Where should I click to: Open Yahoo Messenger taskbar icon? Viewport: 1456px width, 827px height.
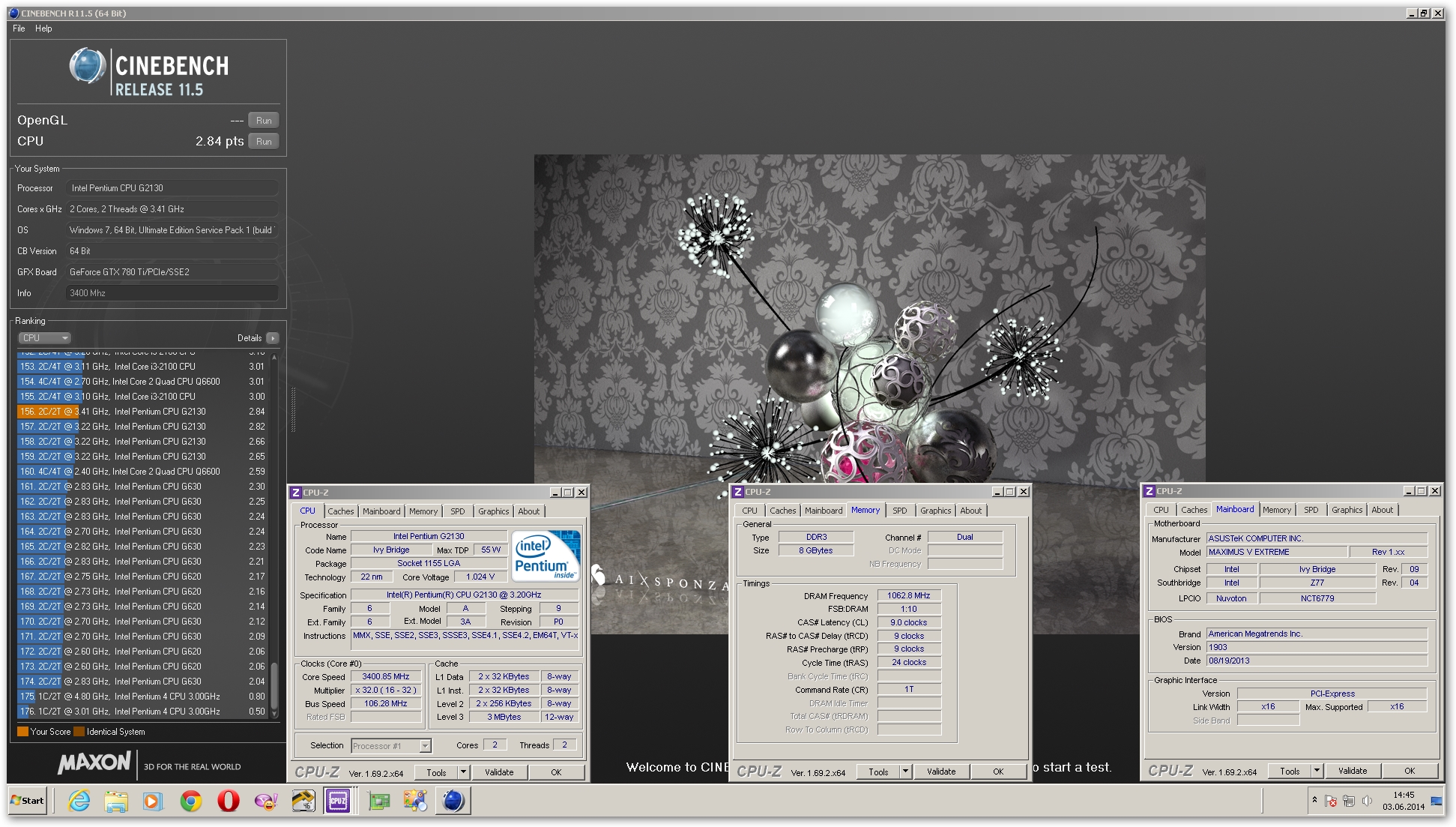(266, 801)
